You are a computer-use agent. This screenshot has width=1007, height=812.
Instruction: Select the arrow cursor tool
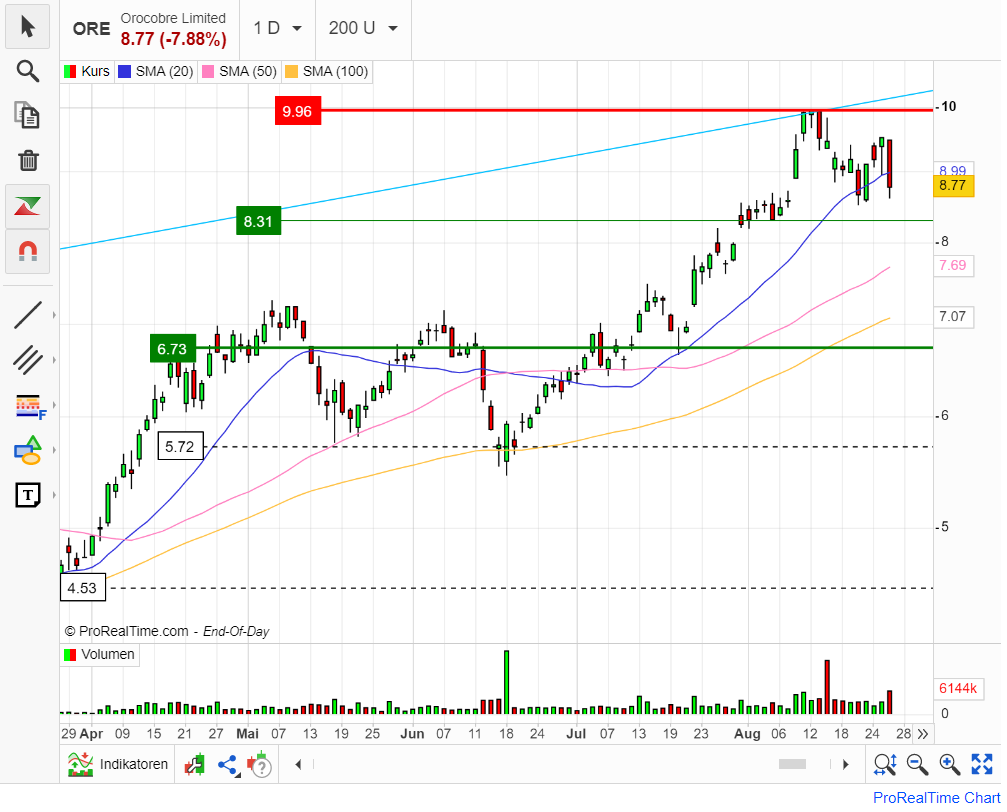point(27,27)
